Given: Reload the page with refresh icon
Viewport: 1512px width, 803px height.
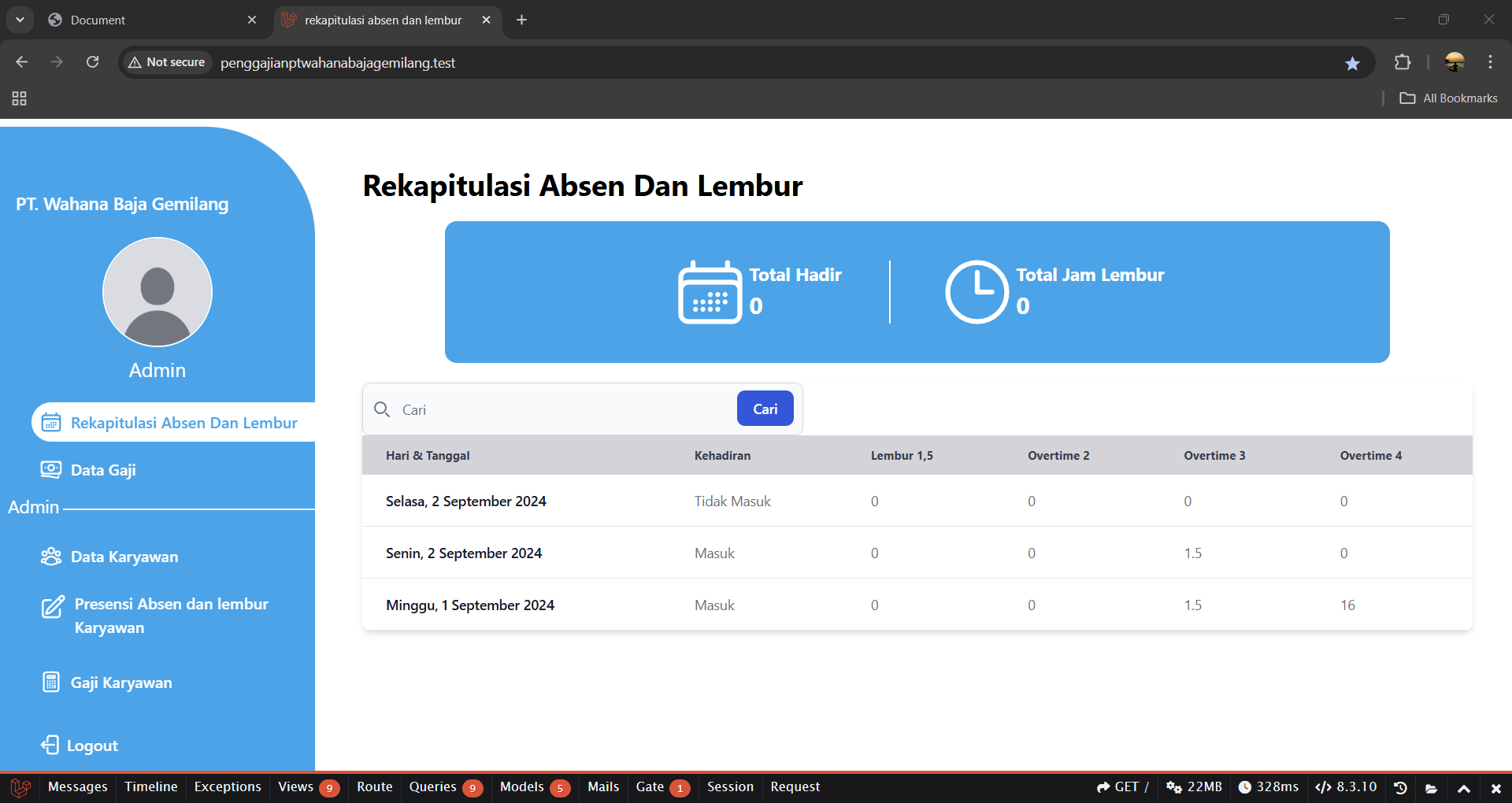Looking at the screenshot, I should (x=92, y=62).
